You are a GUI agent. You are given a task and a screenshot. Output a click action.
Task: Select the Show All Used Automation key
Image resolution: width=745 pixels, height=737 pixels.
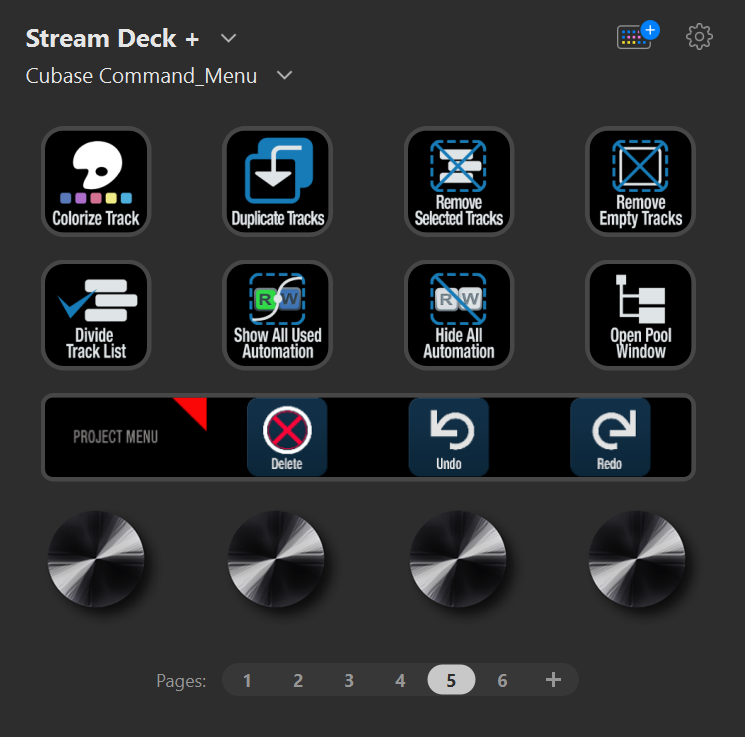click(277, 315)
